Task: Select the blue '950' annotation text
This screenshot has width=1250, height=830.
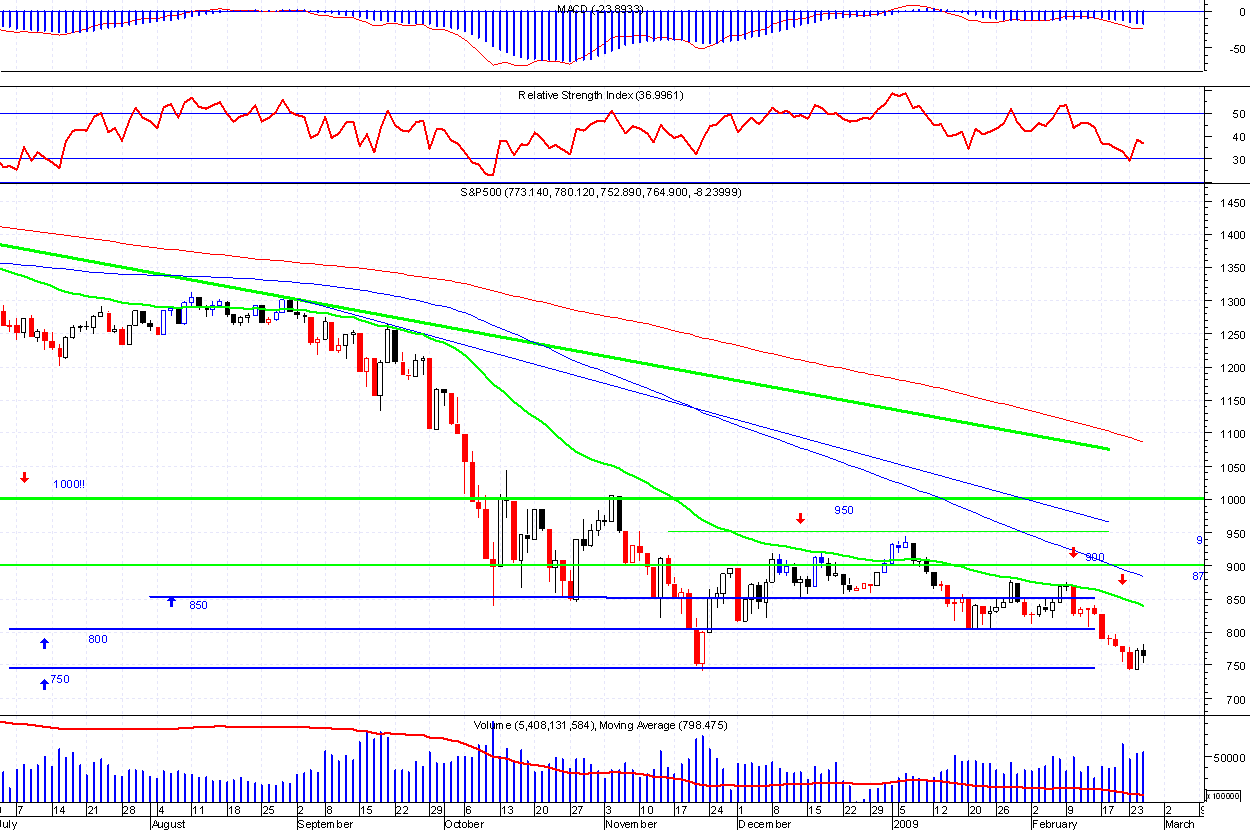Action: pos(844,510)
